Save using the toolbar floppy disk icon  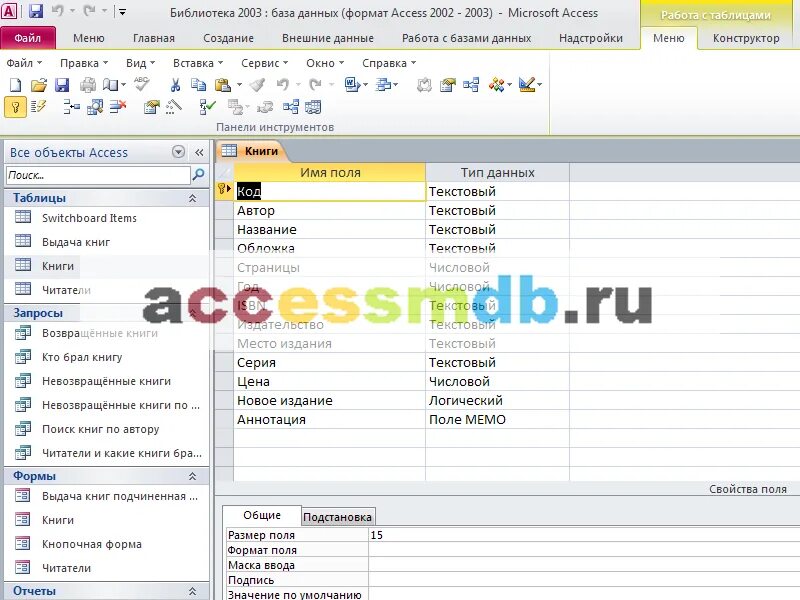[62, 85]
